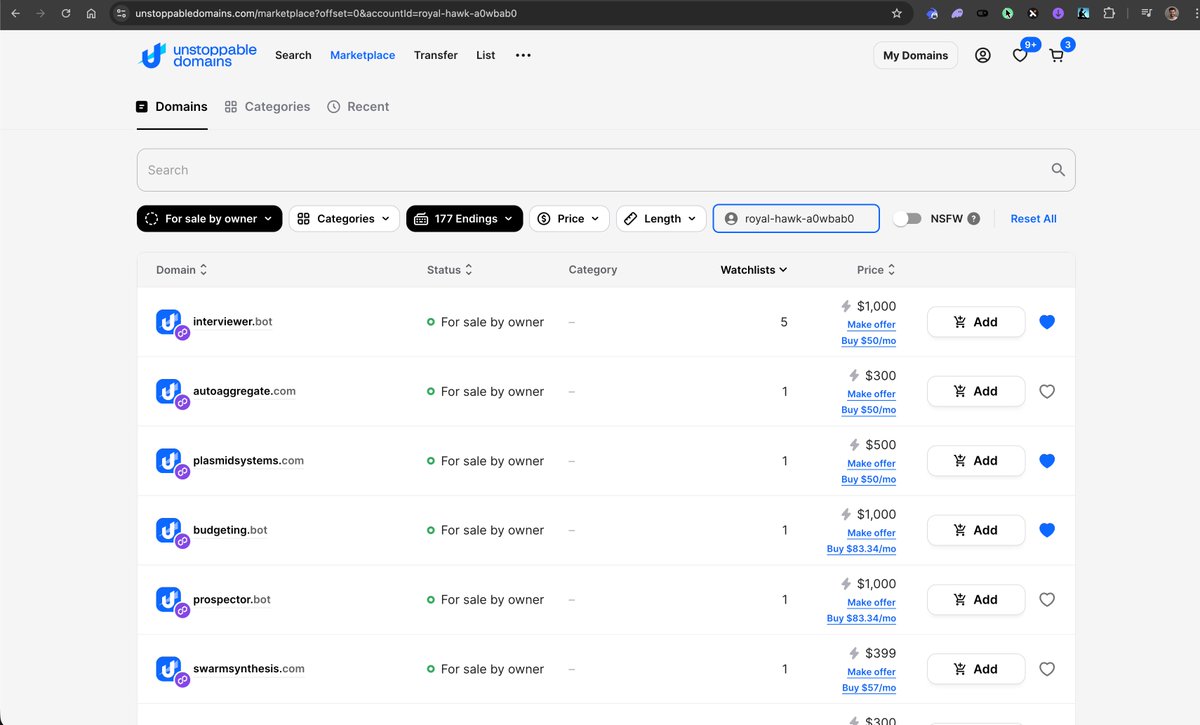Viewport: 1200px width, 725px height.
Task: Switch to the Recent tab
Action: click(358, 107)
